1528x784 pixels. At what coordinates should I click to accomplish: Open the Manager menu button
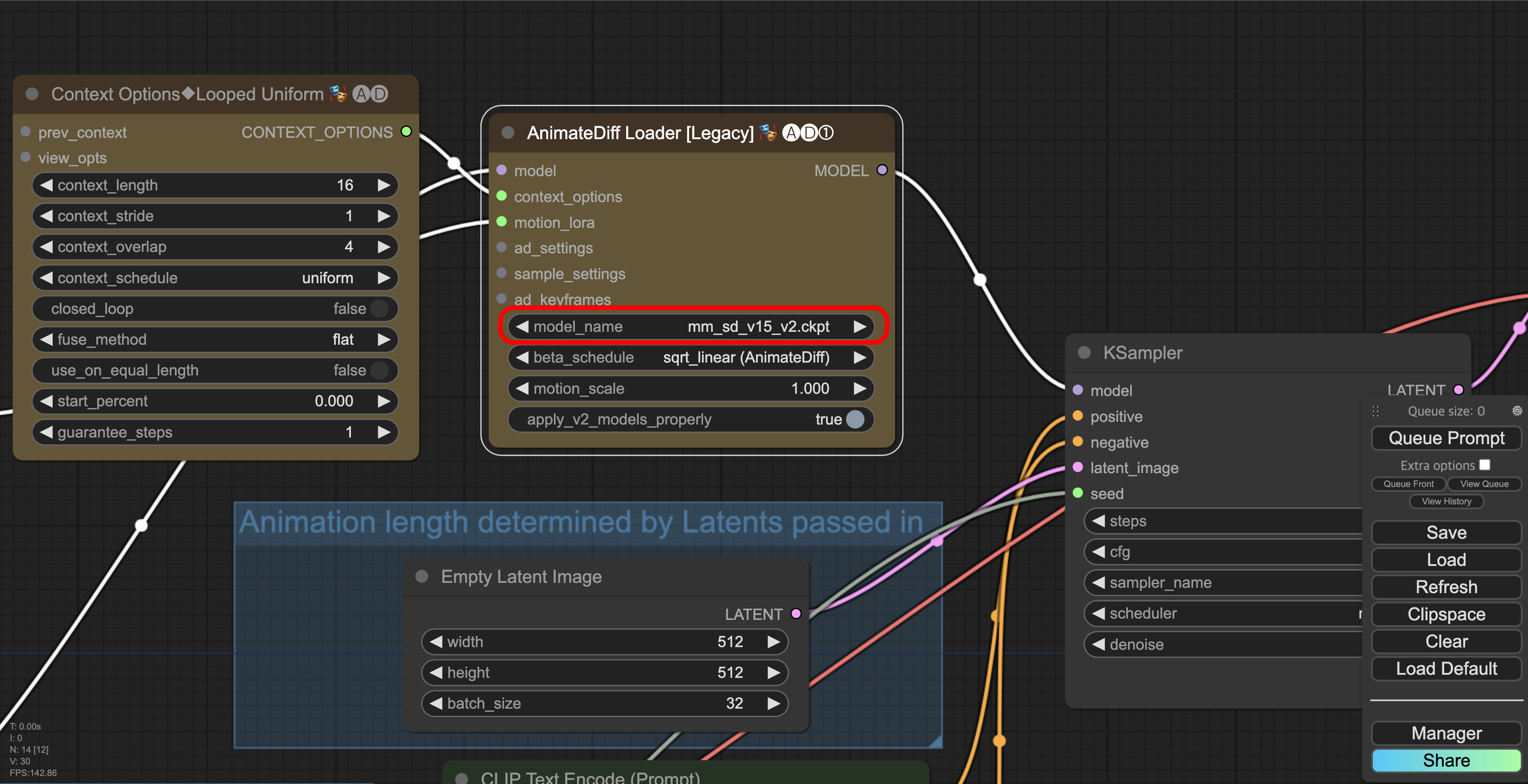[x=1446, y=734]
